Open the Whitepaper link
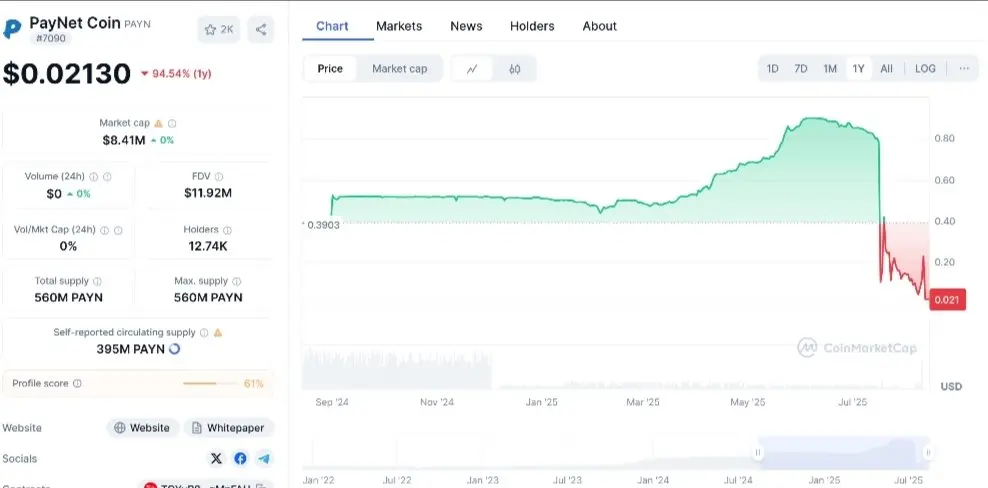 [x=229, y=427]
